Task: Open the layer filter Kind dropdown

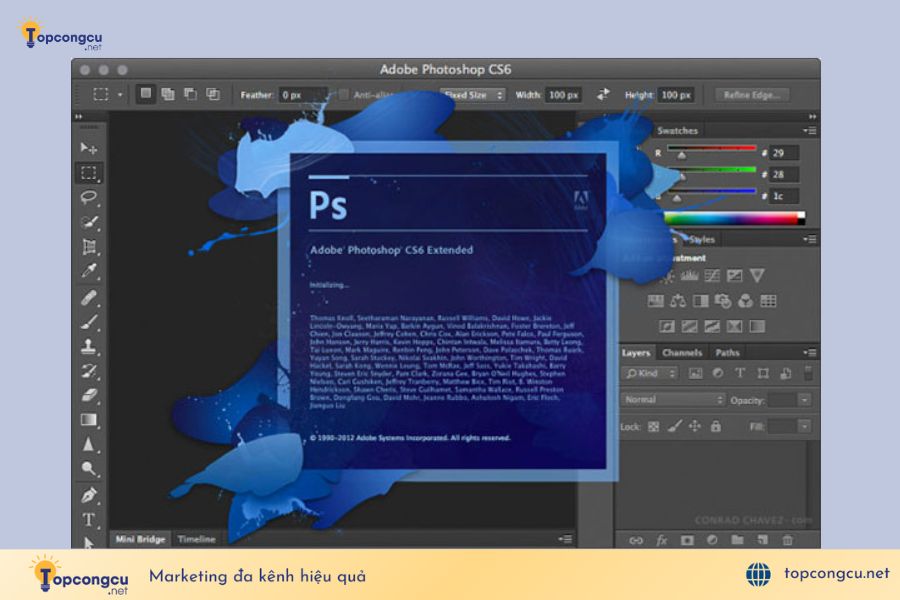Action: coord(649,374)
